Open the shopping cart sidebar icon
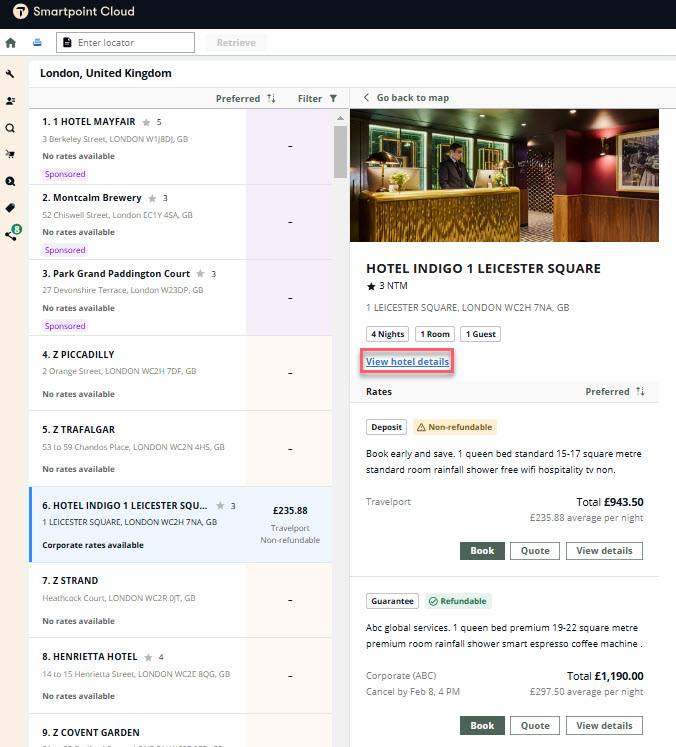 (x=10, y=154)
